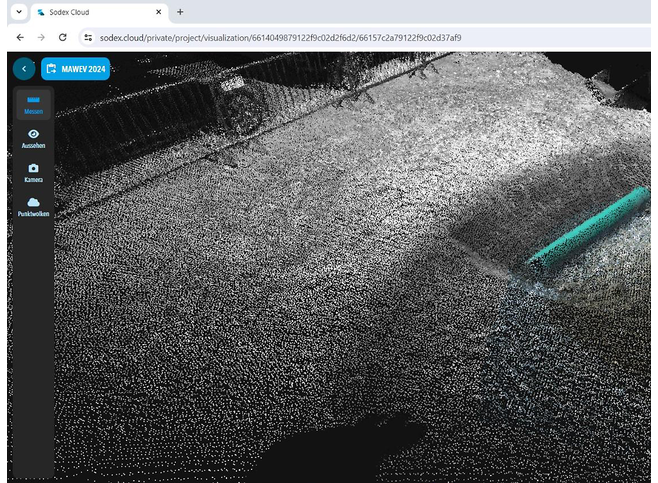The height and width of the screenshot is (483, 658).
Task: Click the clipboard icon beside MAWEV 2024
Action: [x=51, y=69]
